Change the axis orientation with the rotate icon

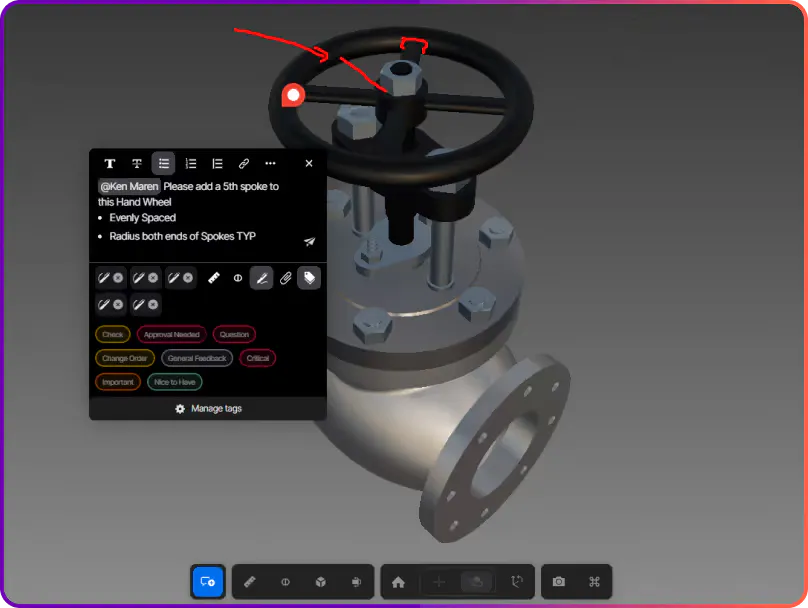[x=517, y=582]
